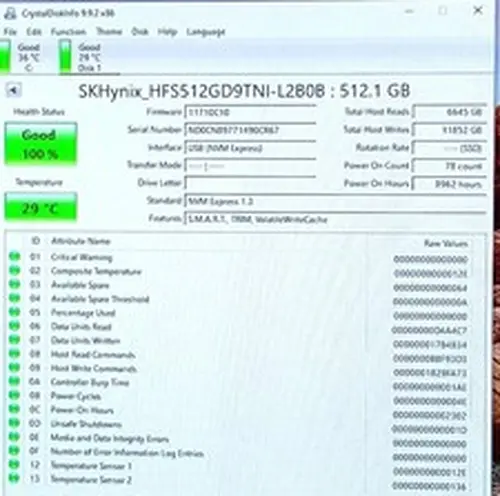Click the Total Host Reads value
The width and height of the screenshot is (500, 496).
click(449, 112)
